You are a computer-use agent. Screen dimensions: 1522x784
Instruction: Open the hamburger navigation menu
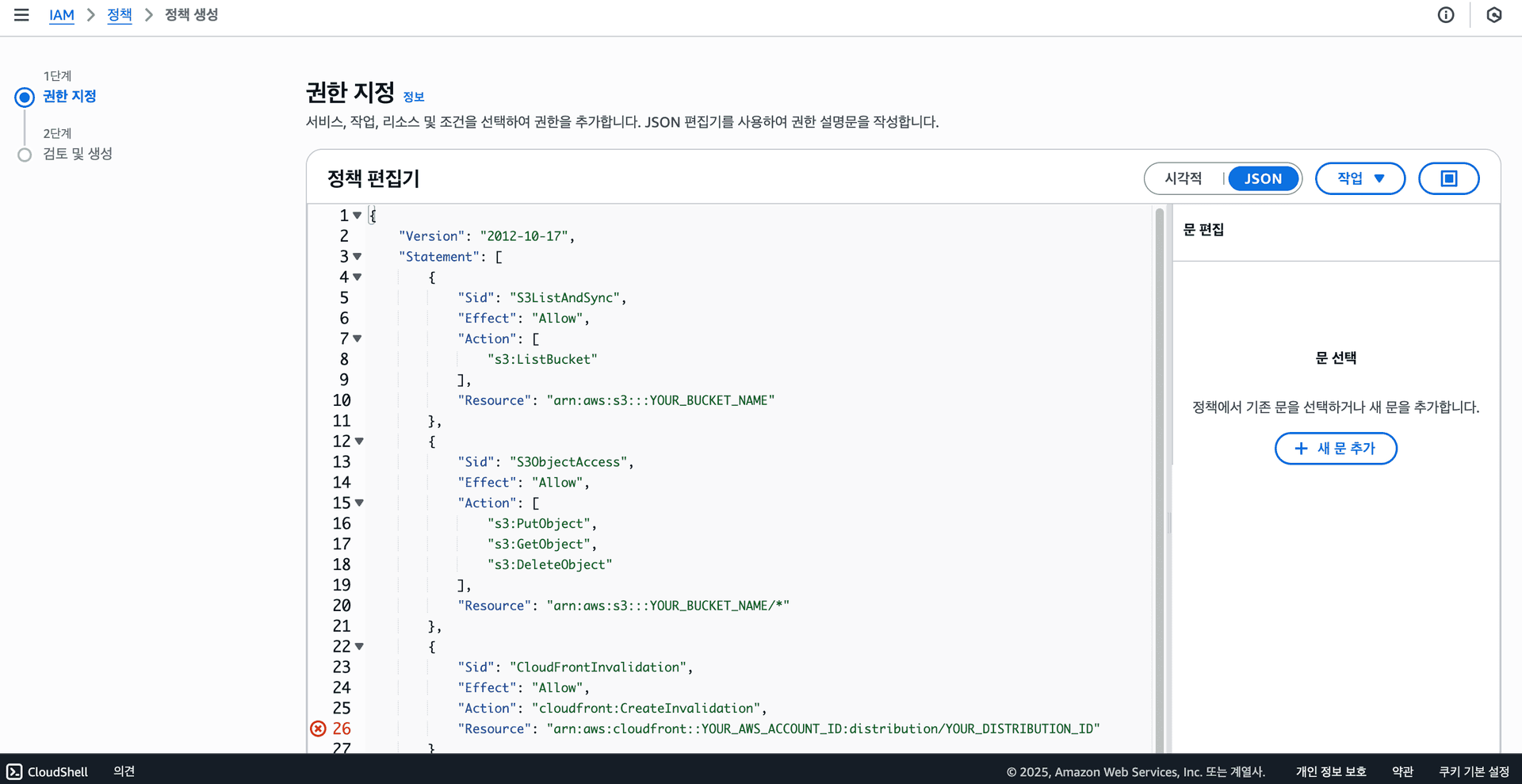[x=21, y=15]
